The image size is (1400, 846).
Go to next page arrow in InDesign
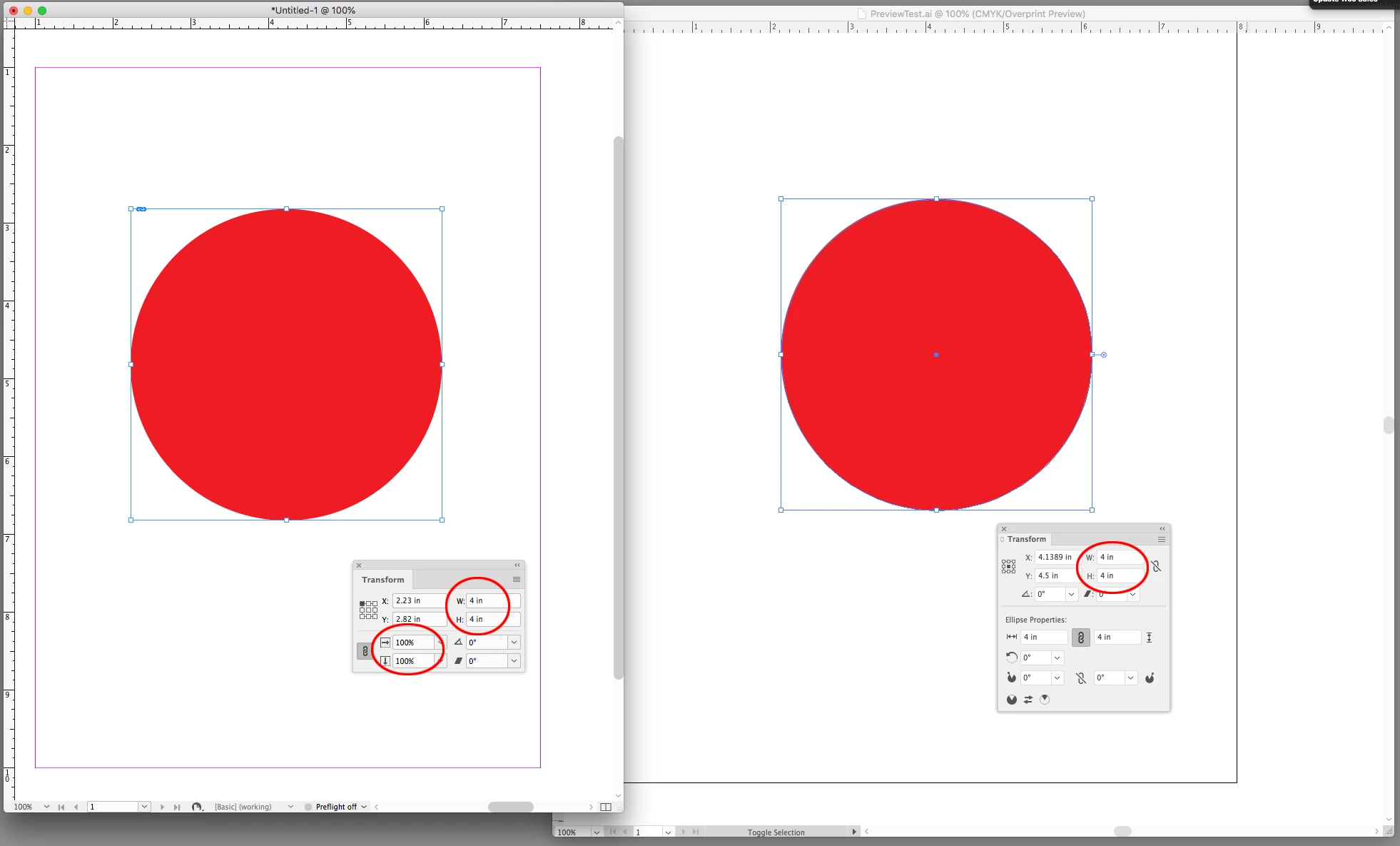tap(163, 807)
